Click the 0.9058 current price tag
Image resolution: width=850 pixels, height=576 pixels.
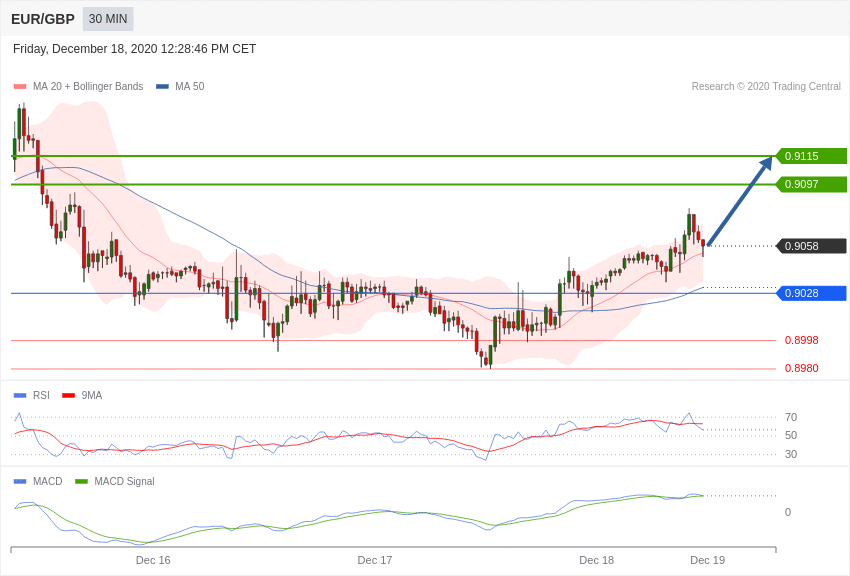(x=812, y=246)
